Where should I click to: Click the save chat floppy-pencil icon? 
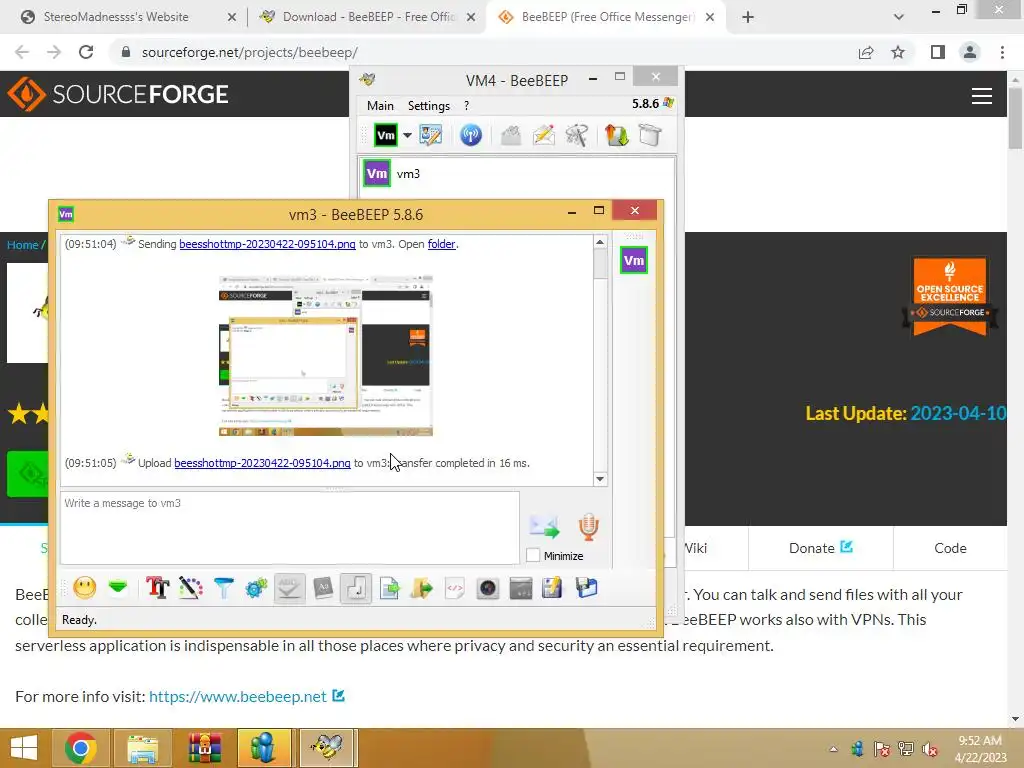tap(552, 588)
